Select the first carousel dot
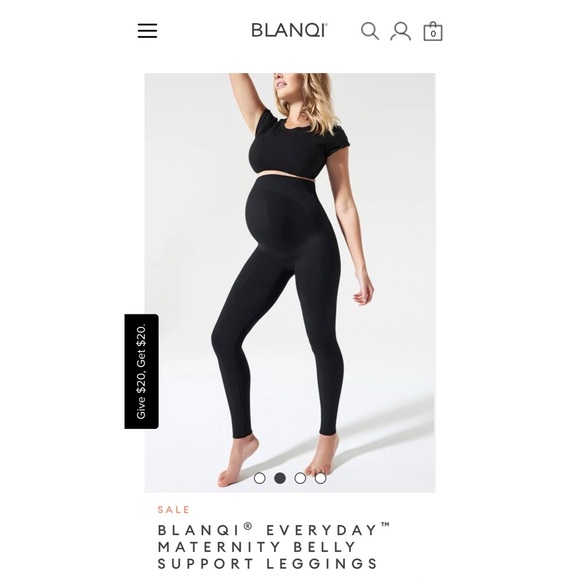 tap(260, 478)
